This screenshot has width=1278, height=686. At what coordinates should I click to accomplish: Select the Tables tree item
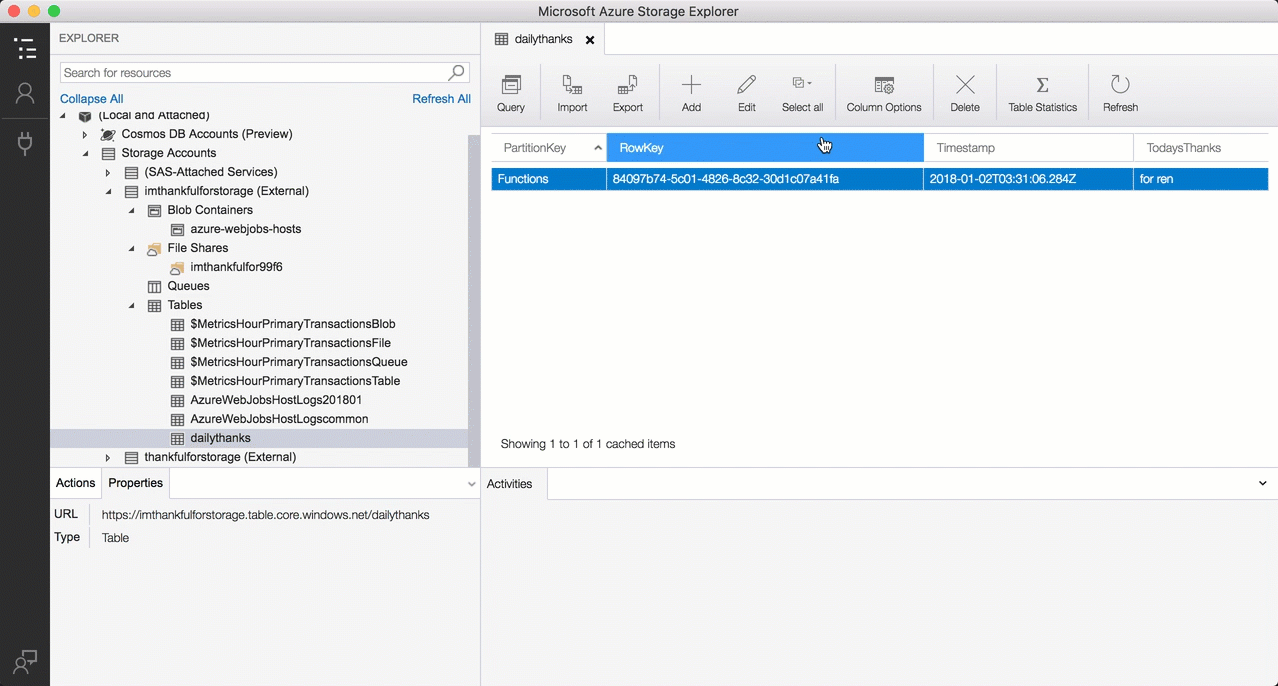(185, 305)
